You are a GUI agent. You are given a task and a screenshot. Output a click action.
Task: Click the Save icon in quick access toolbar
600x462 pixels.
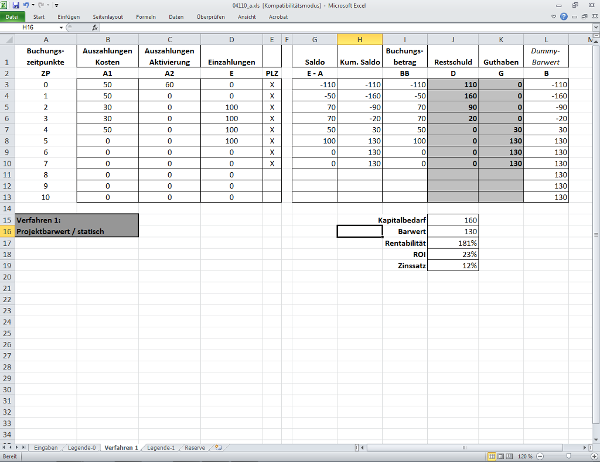pyautogui.click(x=18, y=5)
